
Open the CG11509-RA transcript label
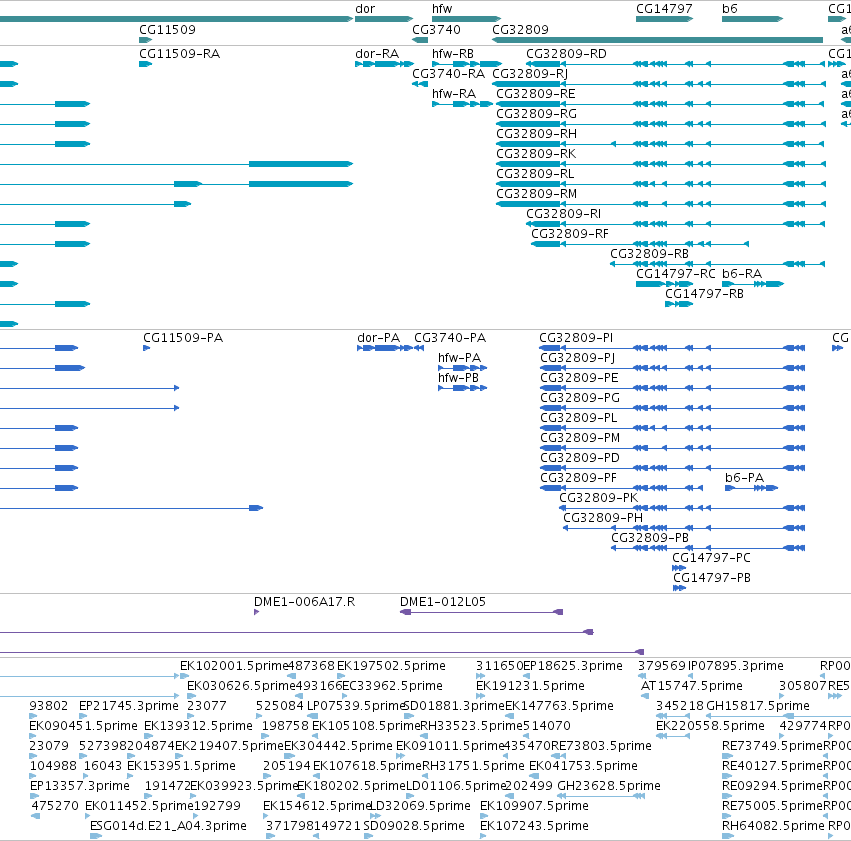(179, 54)
